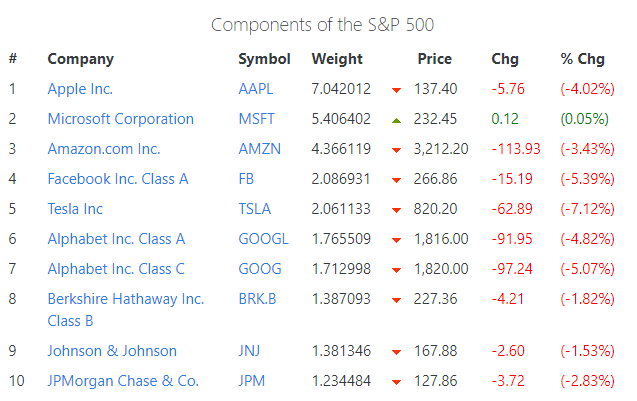The image size is (637, 401).
Task: Click the red down arrow in Tesla row
Action: coord(397,210)
